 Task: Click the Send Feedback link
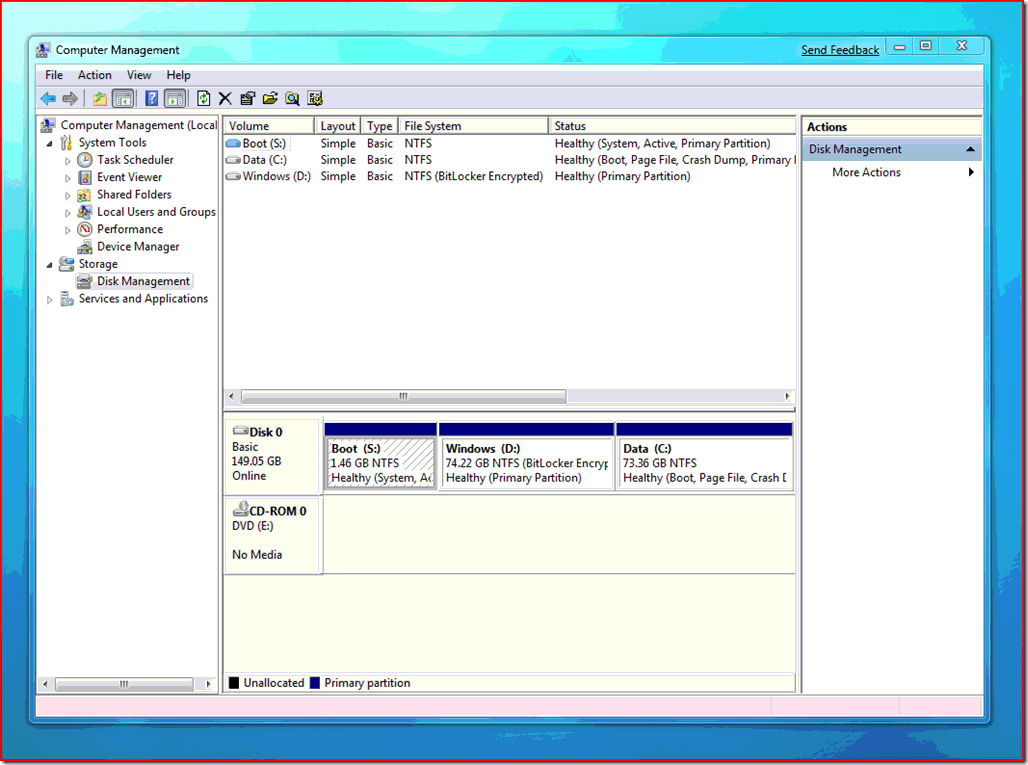tap(840, 50)
